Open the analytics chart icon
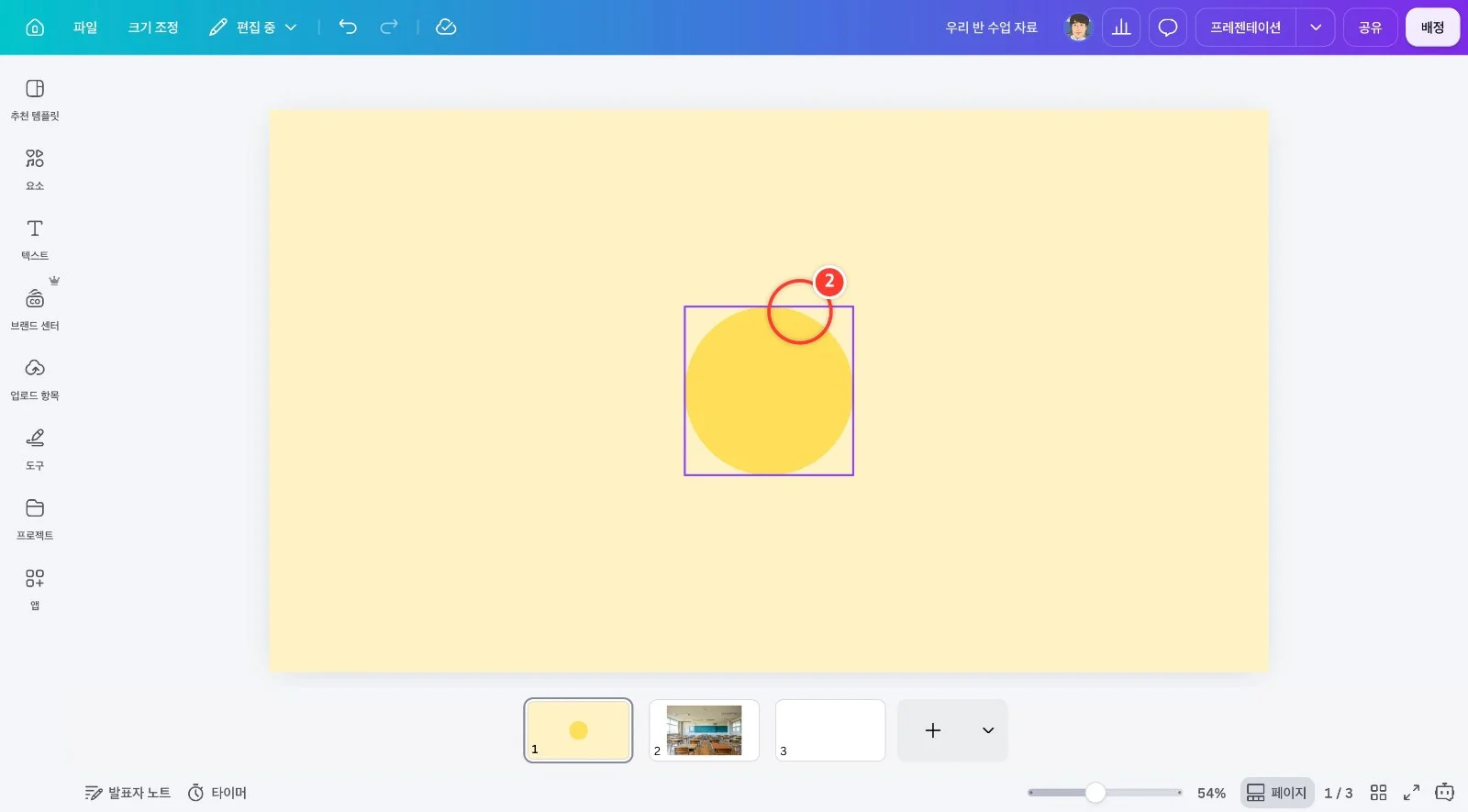This screenshot has width=1468, height=812. 1121,28
